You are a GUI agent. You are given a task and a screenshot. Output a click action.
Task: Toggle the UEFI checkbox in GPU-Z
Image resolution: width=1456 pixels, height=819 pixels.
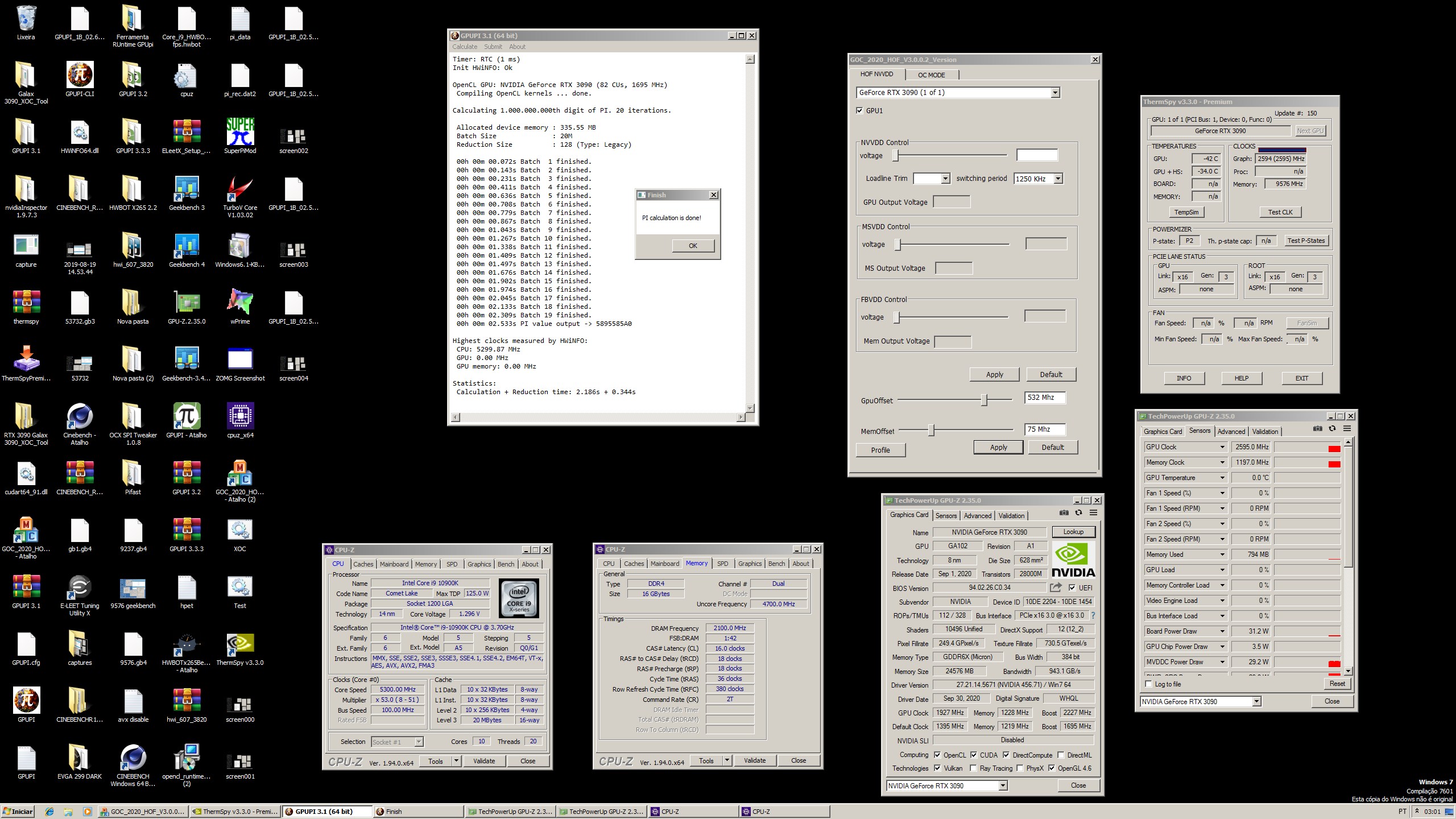1072,588
